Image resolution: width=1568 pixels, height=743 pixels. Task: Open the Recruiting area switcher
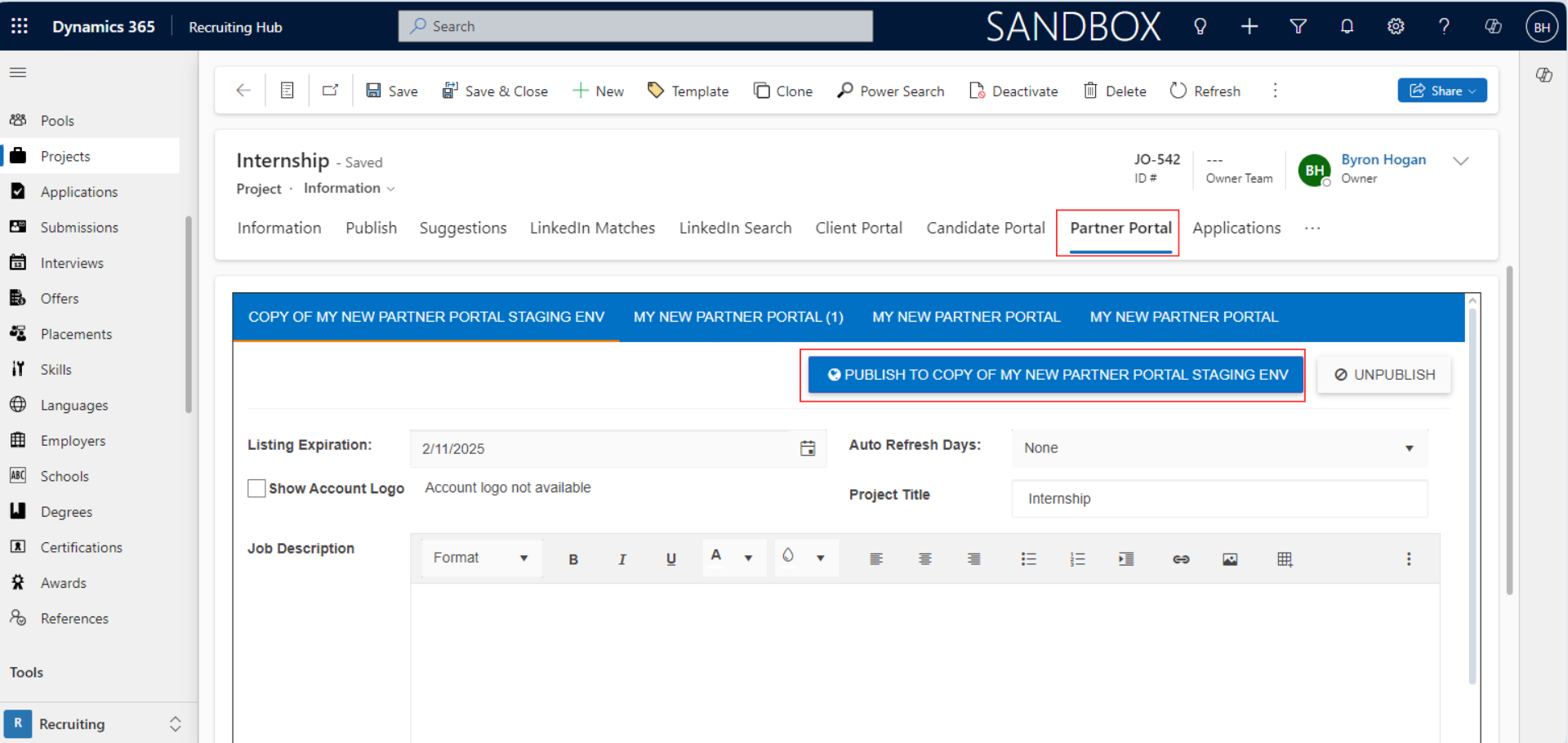[98, 724]
